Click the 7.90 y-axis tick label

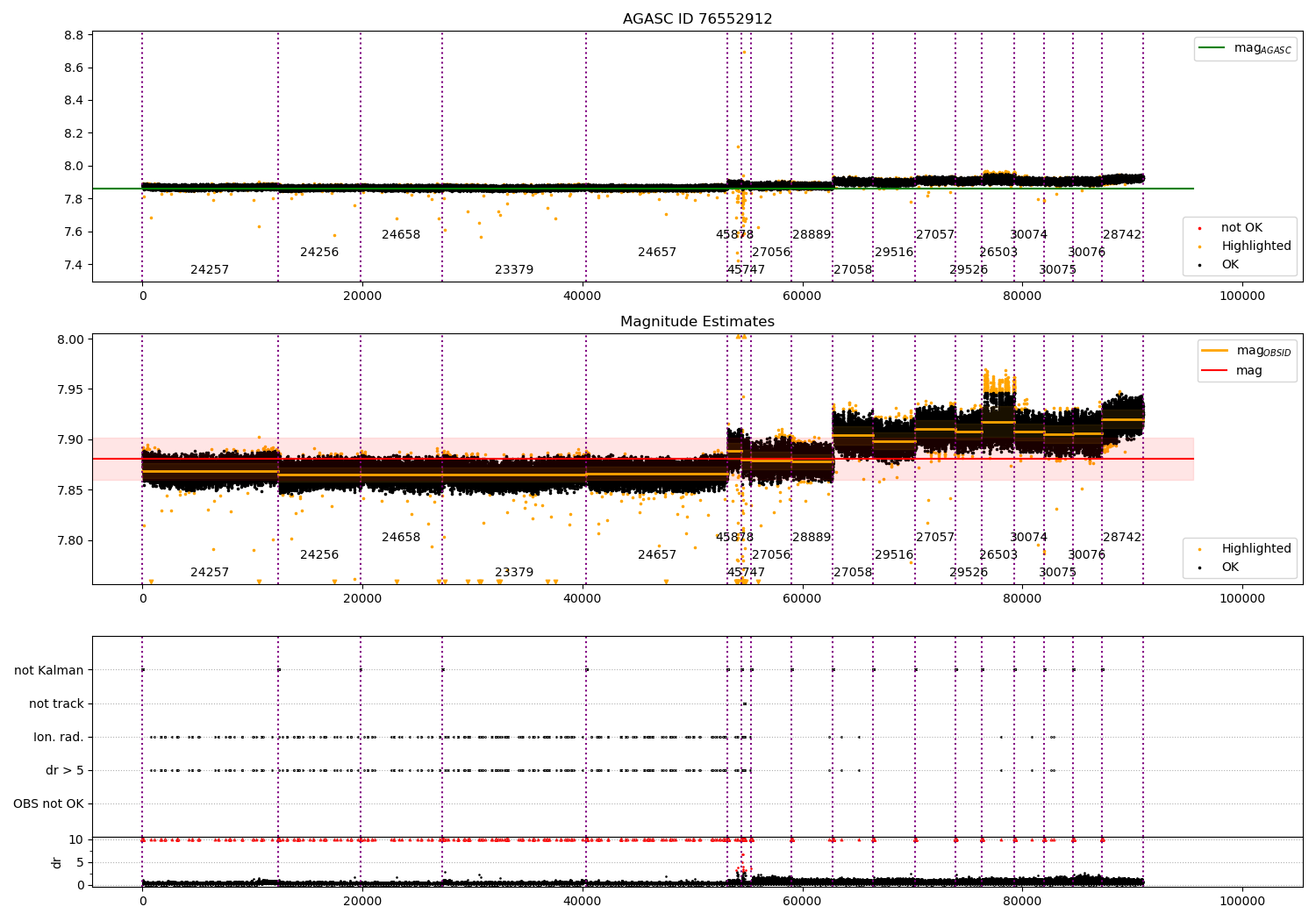click(70, 440)
